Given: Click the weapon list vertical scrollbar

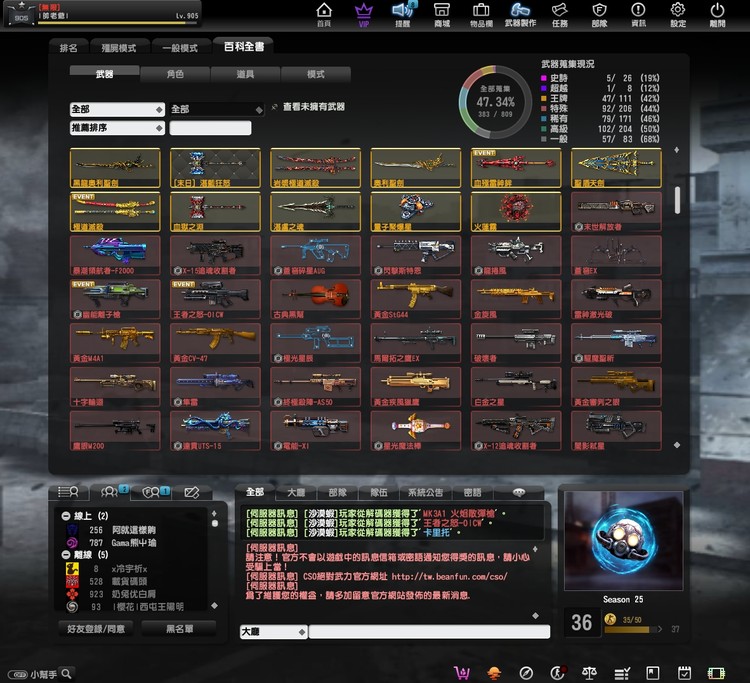Looking at the screenshot, I should (678, 200).
